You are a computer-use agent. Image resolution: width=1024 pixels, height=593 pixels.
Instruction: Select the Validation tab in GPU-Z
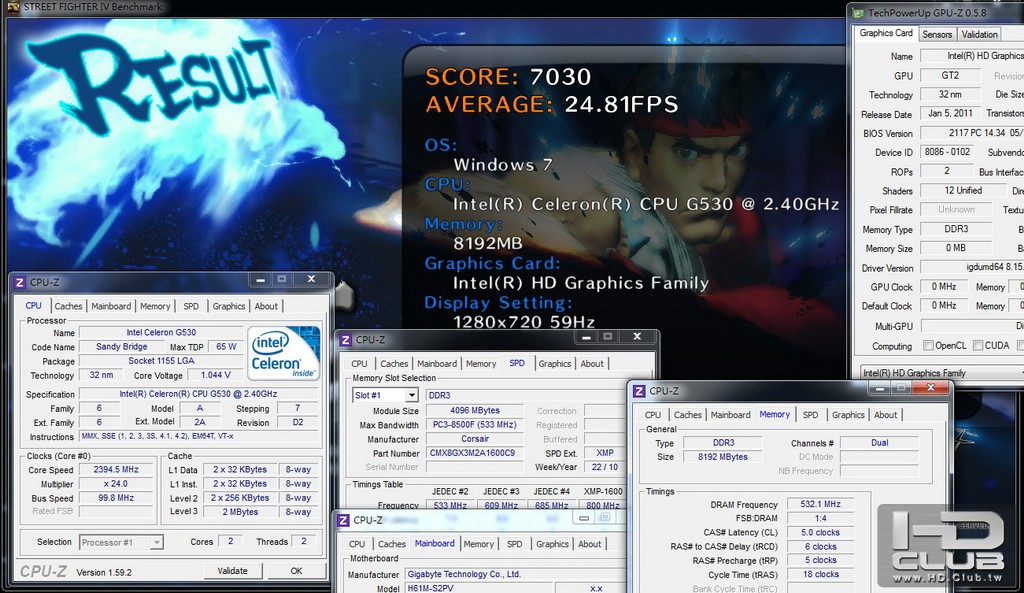(x=979, y=34)
